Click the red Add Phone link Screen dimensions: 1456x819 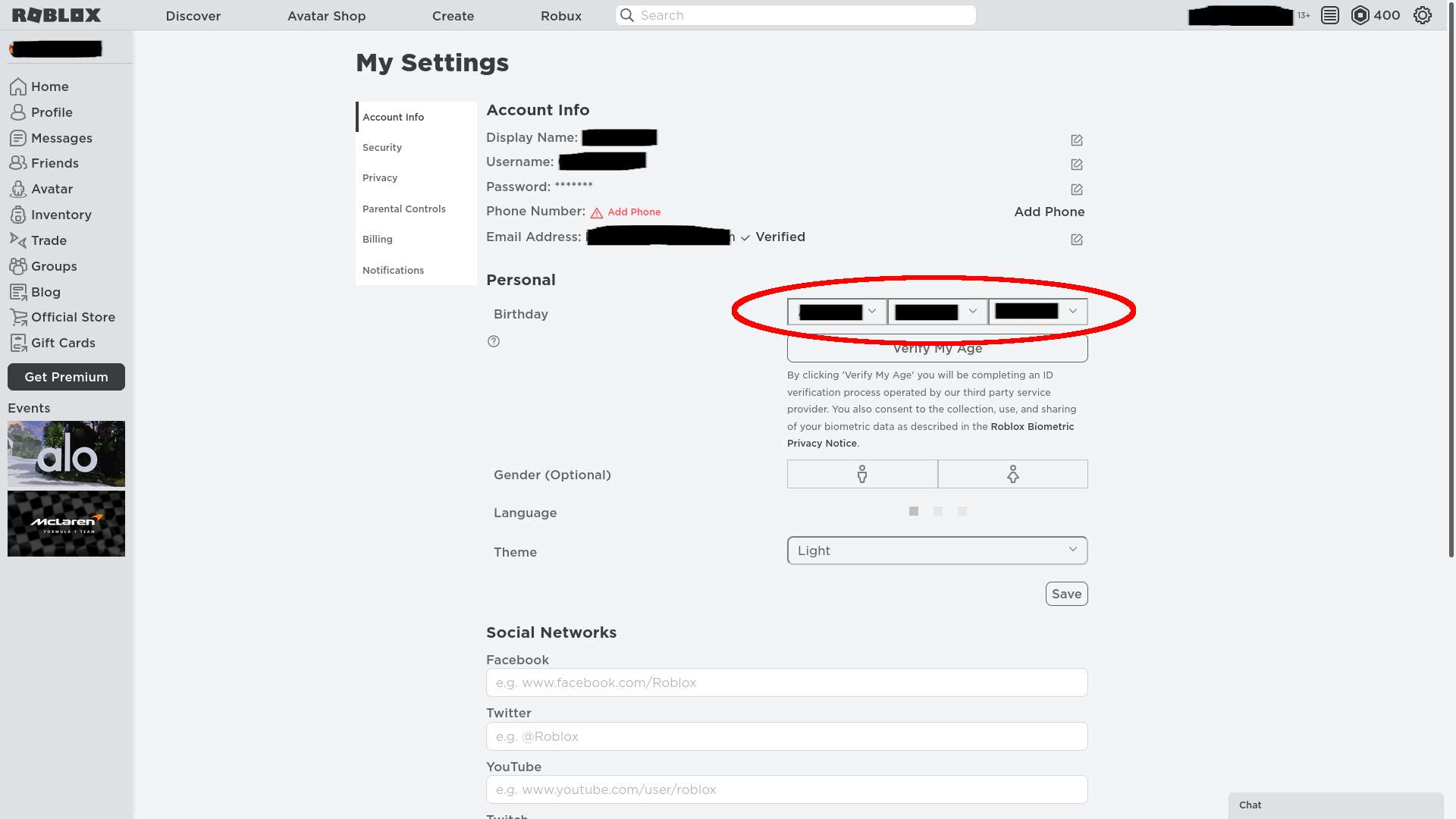634,212
